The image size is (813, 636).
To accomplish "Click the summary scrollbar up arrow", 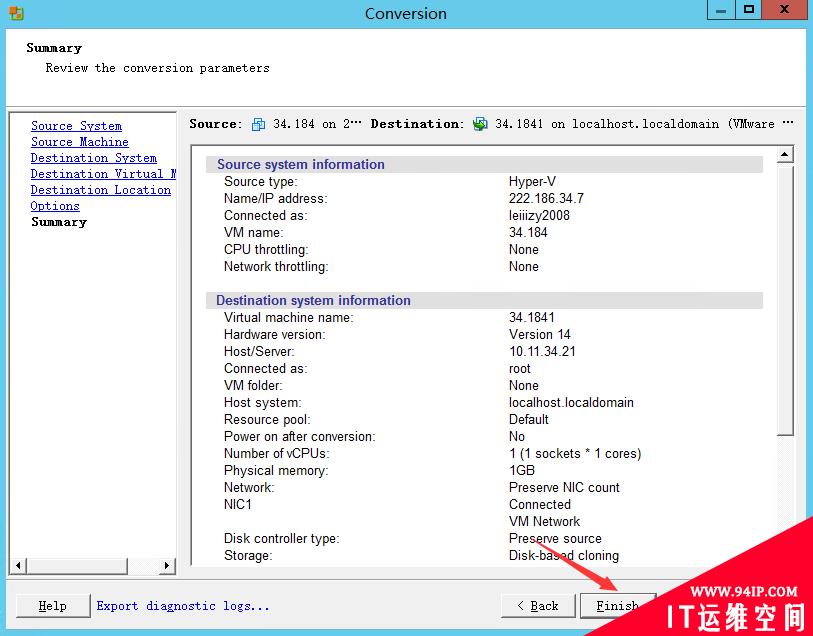I will (785, 154).
